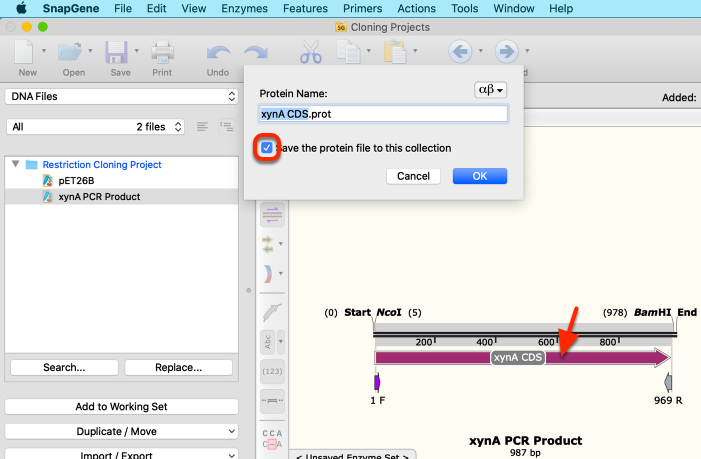Click the Apple menu icon
Image resolution: width=701 pixels, height=459 pixels.
(21, 8)
